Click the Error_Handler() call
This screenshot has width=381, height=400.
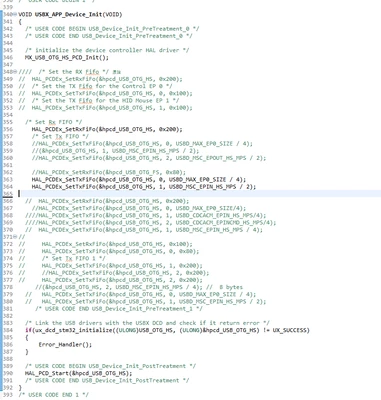[x=65, y=345]
